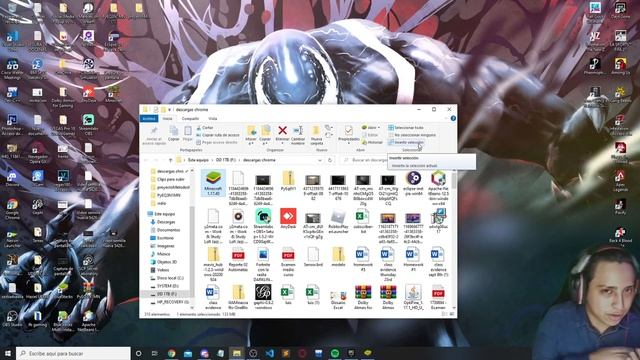
Task: Select Disco local (C:) in navigation pane
Action: coord(170,278)
